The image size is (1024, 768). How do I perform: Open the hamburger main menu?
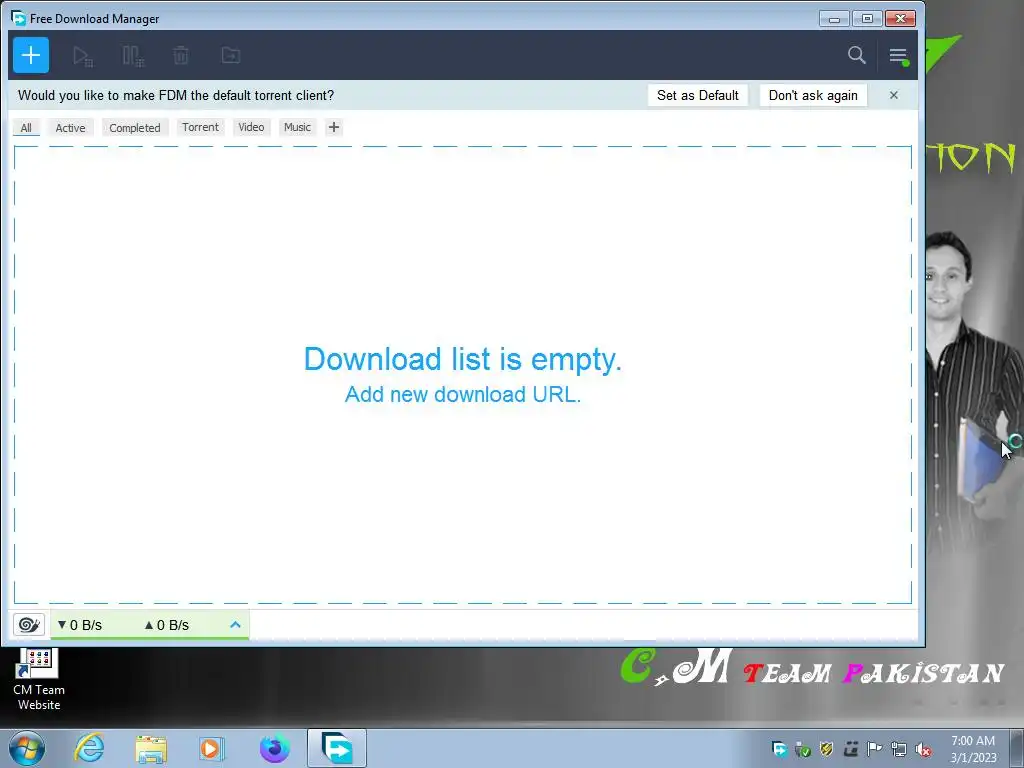point(899,56)
